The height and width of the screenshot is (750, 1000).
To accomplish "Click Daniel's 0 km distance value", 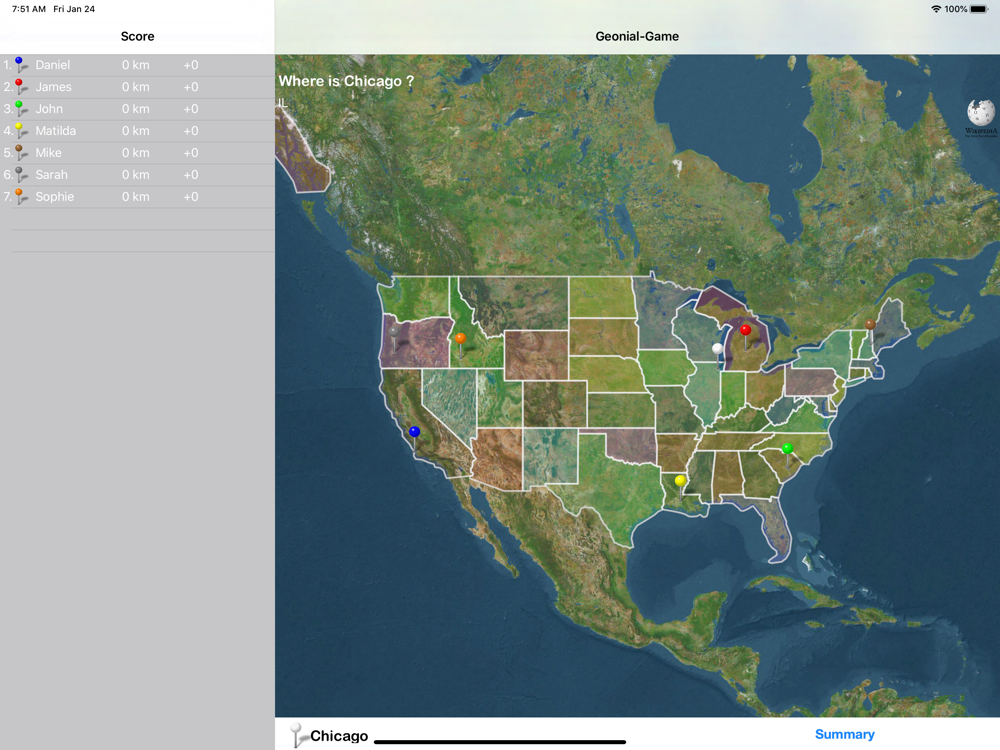I will (135, 64).
